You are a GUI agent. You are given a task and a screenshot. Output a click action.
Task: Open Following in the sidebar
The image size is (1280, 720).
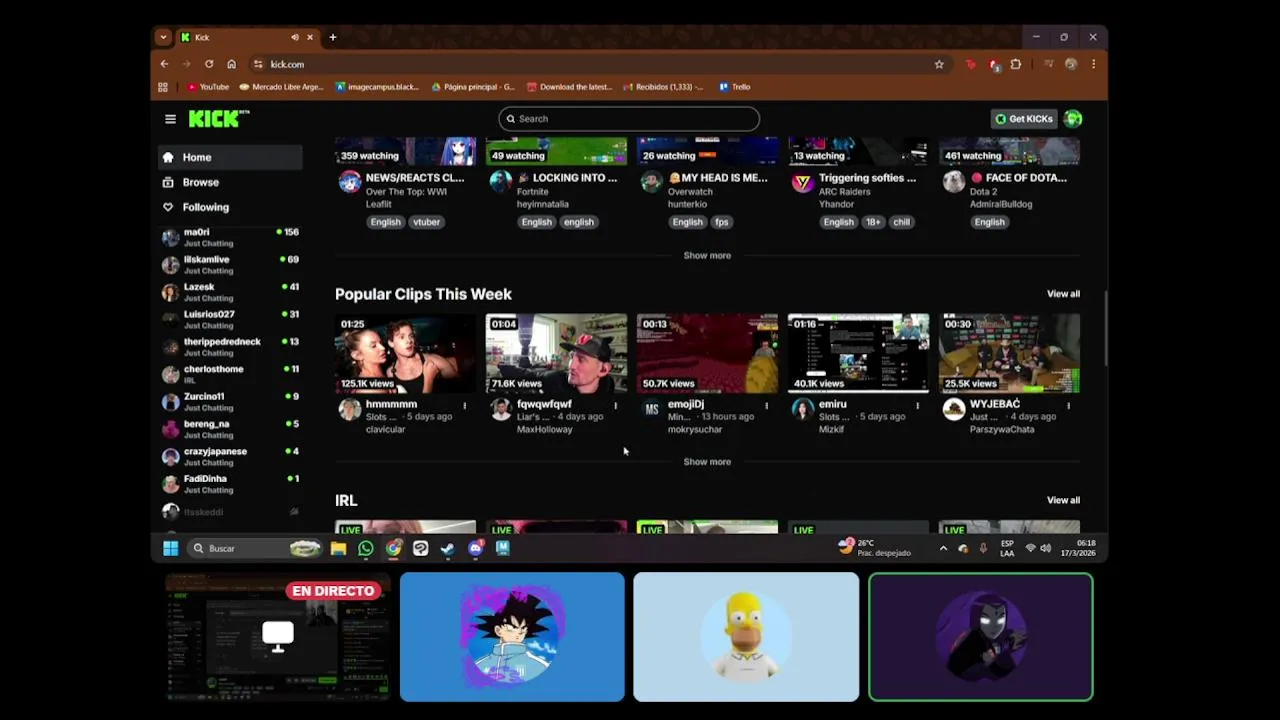coord(230,207)
